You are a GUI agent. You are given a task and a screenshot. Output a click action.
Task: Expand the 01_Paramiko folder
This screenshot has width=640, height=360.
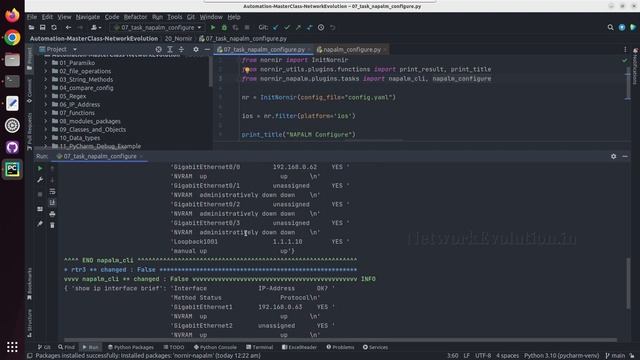46,63
